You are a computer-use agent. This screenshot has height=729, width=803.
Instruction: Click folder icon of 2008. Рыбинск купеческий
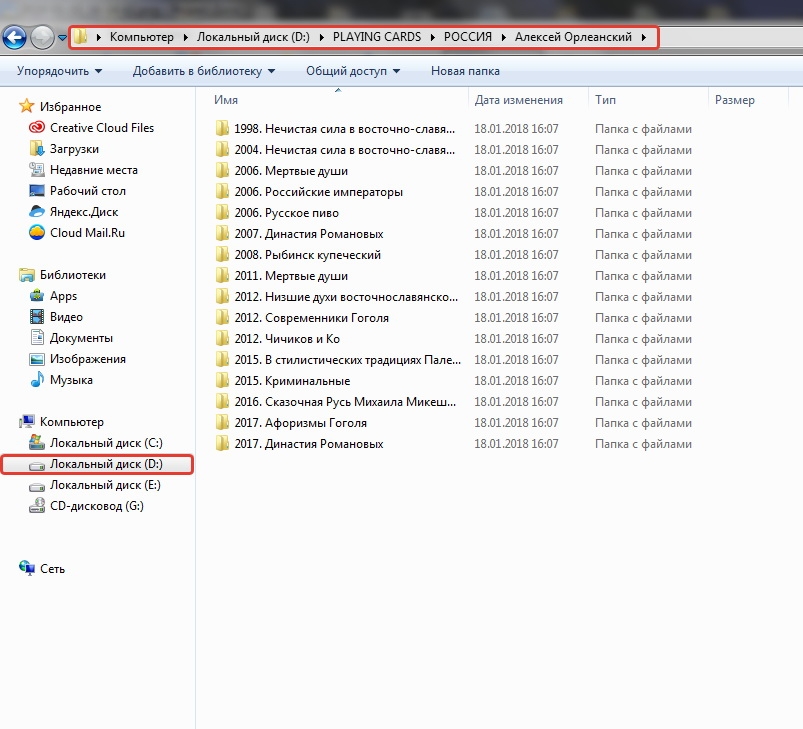222,254
